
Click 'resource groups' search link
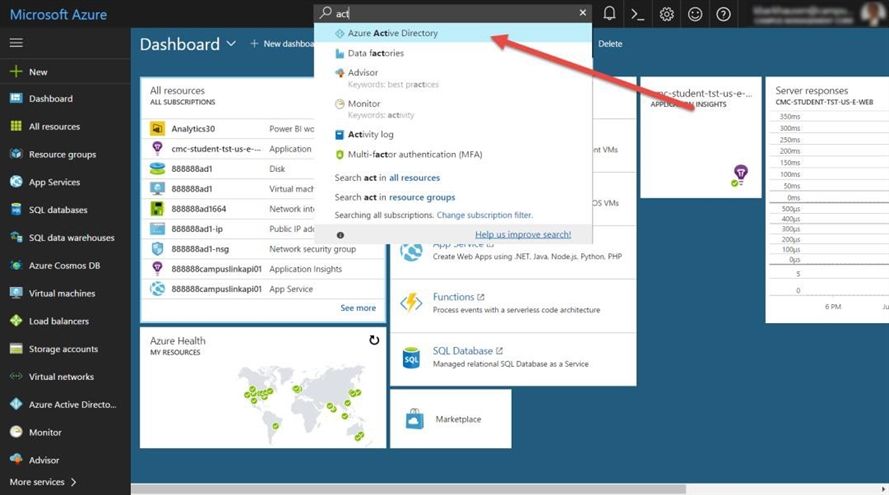coord(422,197)
